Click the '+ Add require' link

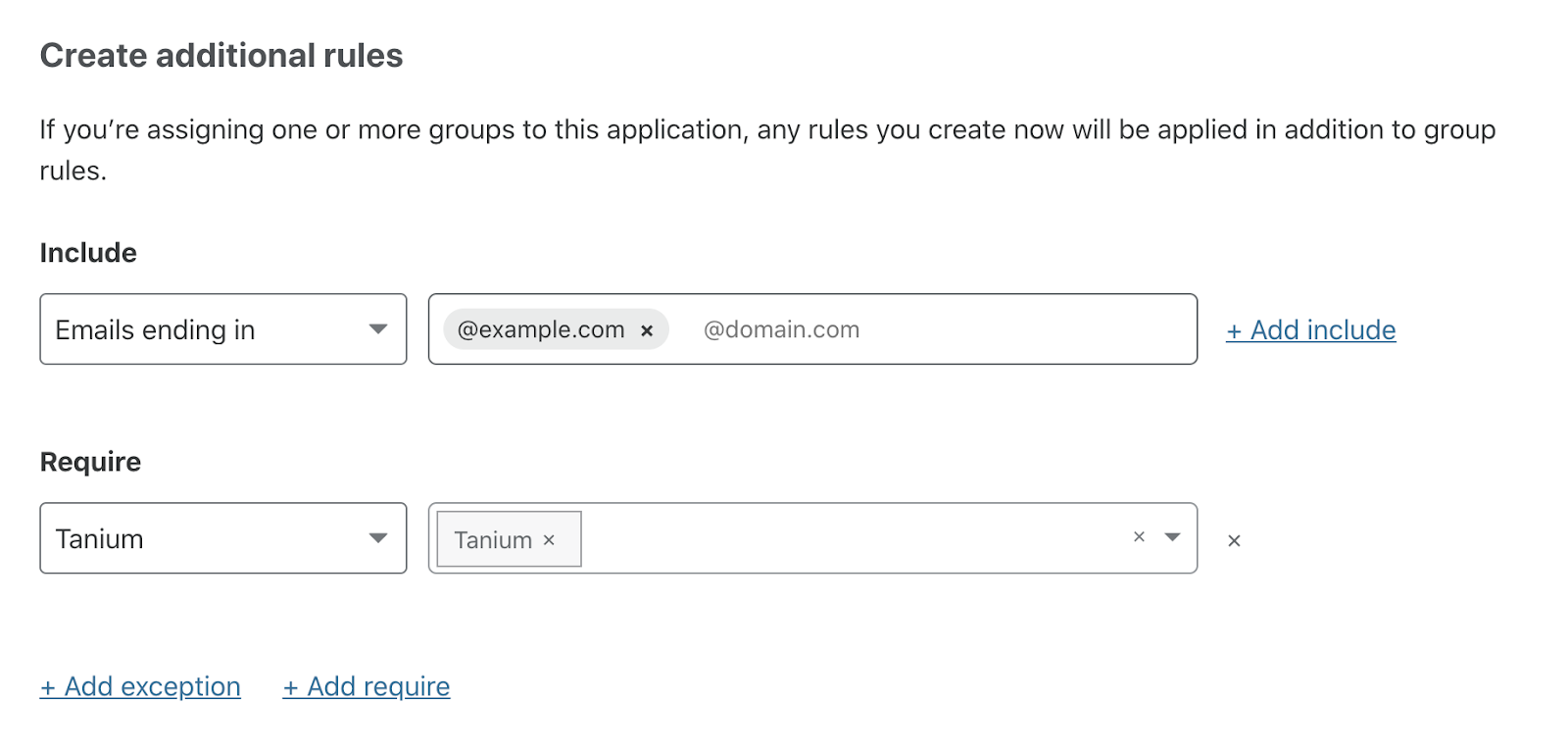click(367, 686)
